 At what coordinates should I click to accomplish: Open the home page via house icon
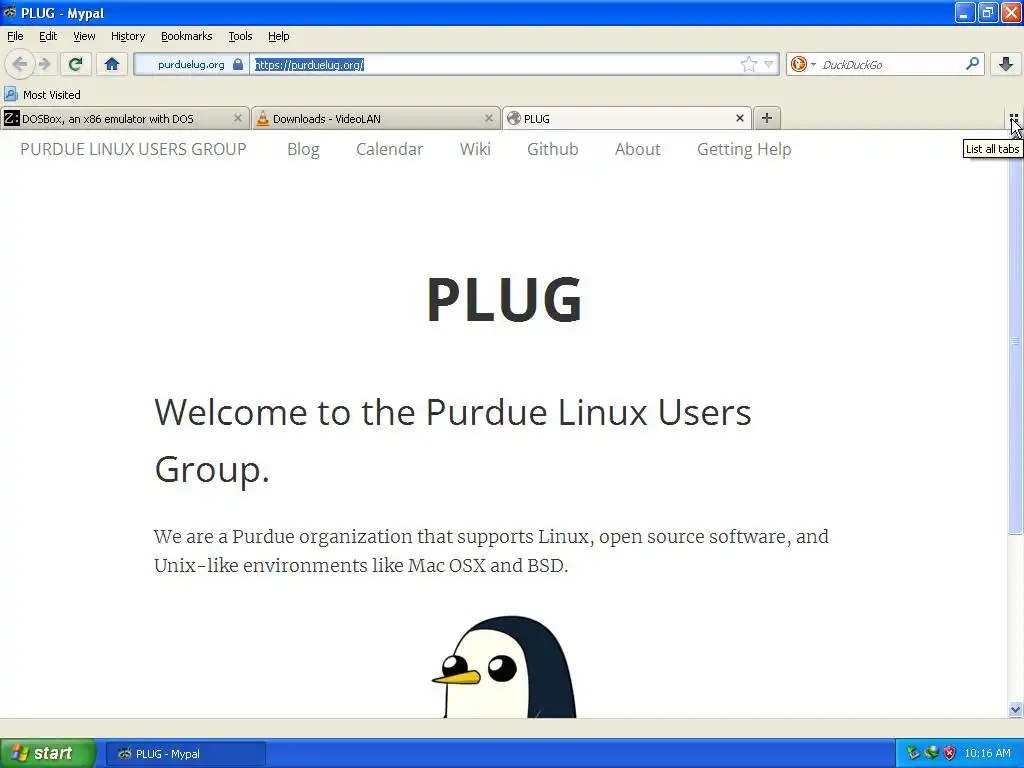(x=112, y=64)
